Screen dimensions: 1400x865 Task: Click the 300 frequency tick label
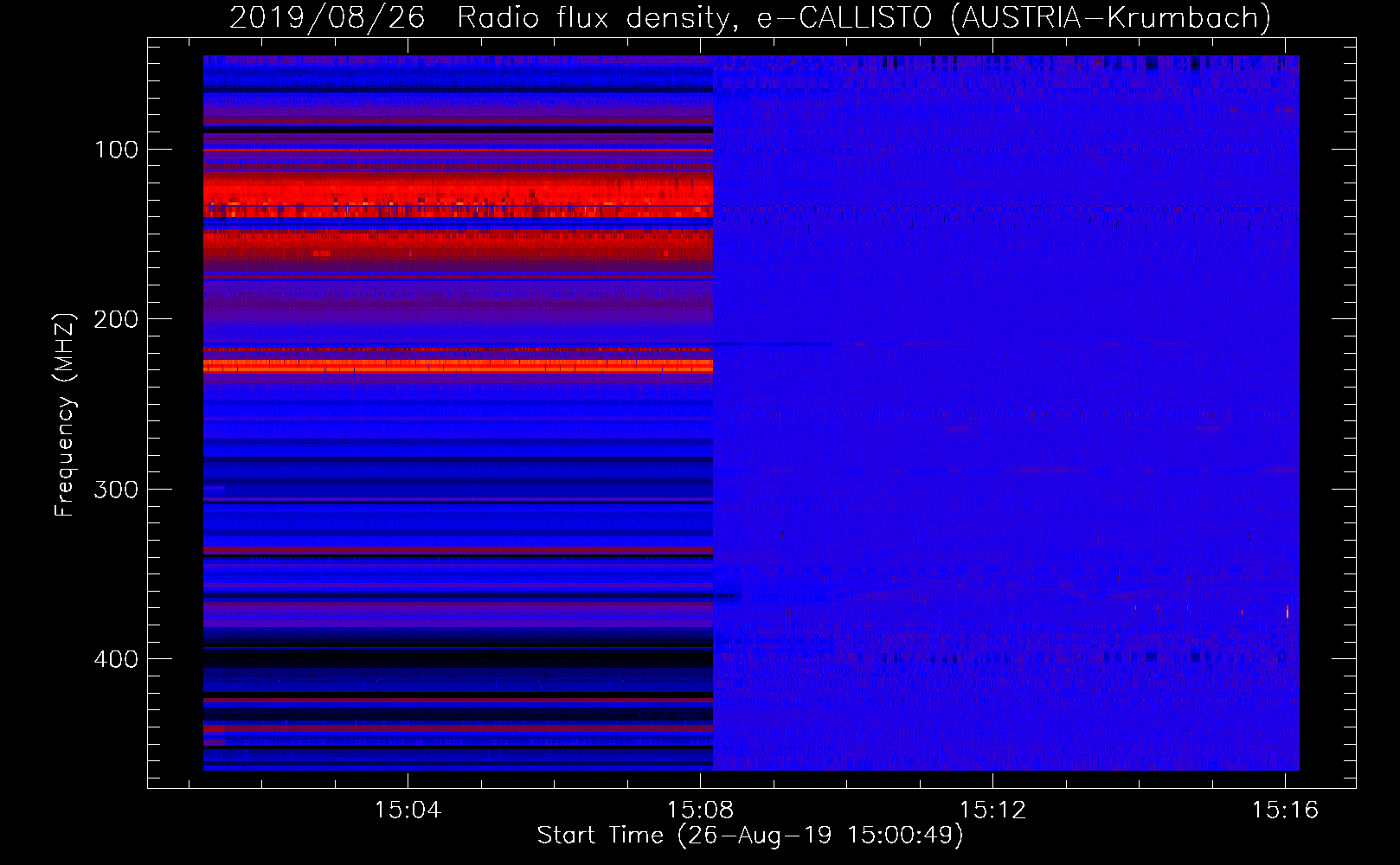(117, 490)
